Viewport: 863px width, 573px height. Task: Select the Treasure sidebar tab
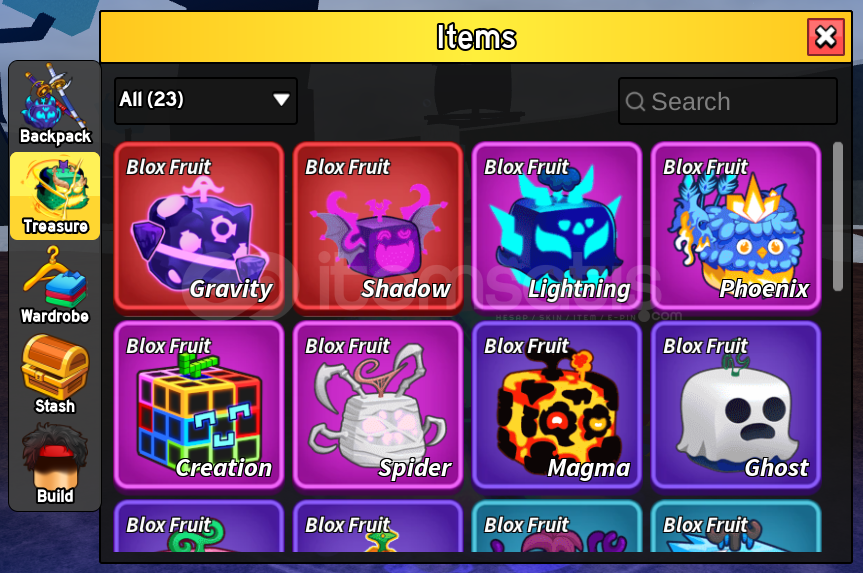[x=55, y=196]
